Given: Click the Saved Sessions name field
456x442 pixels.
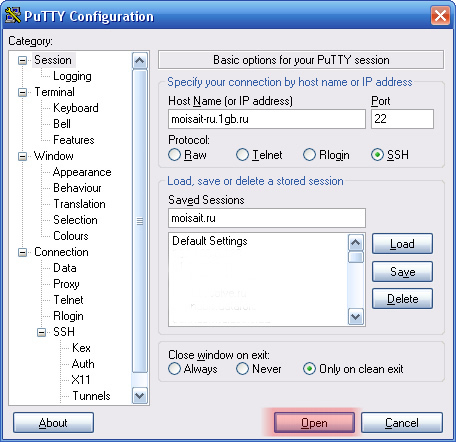Looking at the screenshot, I should coord(267,218).
